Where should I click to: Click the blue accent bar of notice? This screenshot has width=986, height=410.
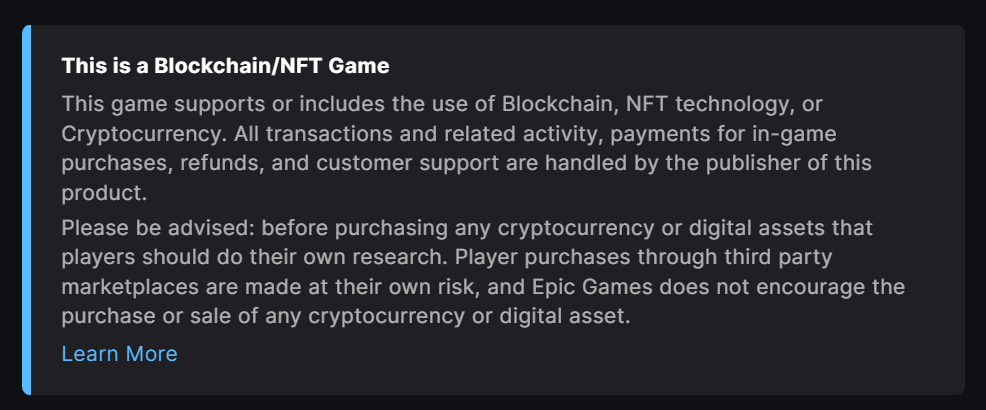(26, 210)
